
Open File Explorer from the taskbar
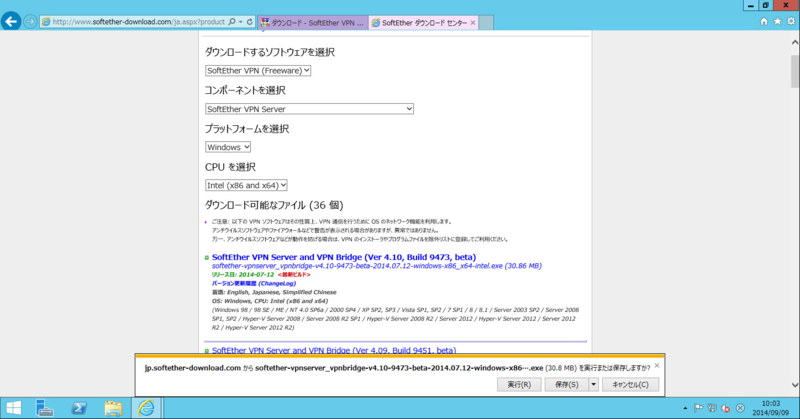pos(113,408)
